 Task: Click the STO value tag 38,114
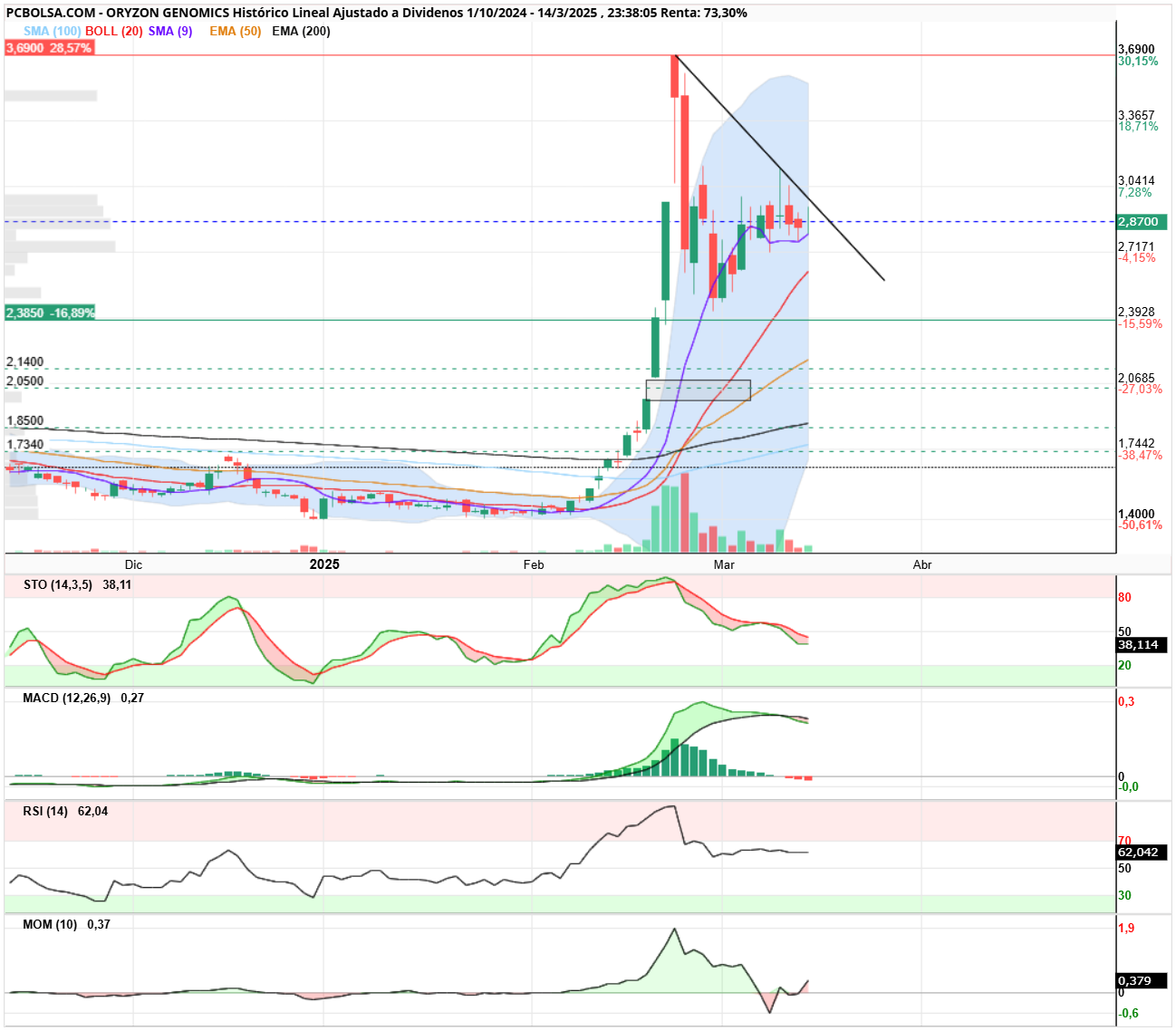click(1142, 645)
